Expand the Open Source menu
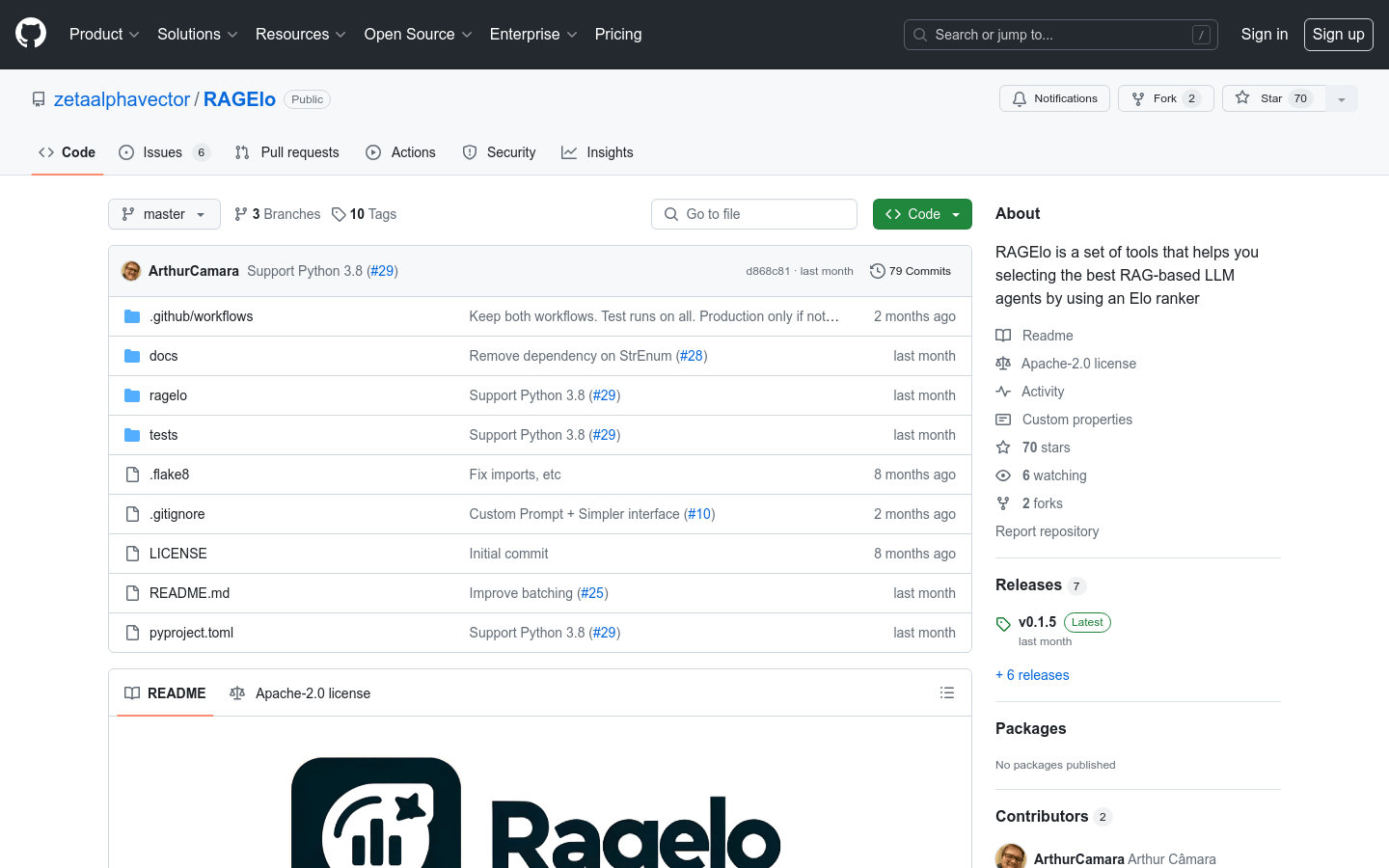The image size is (1389, 868). pos(418,34)
